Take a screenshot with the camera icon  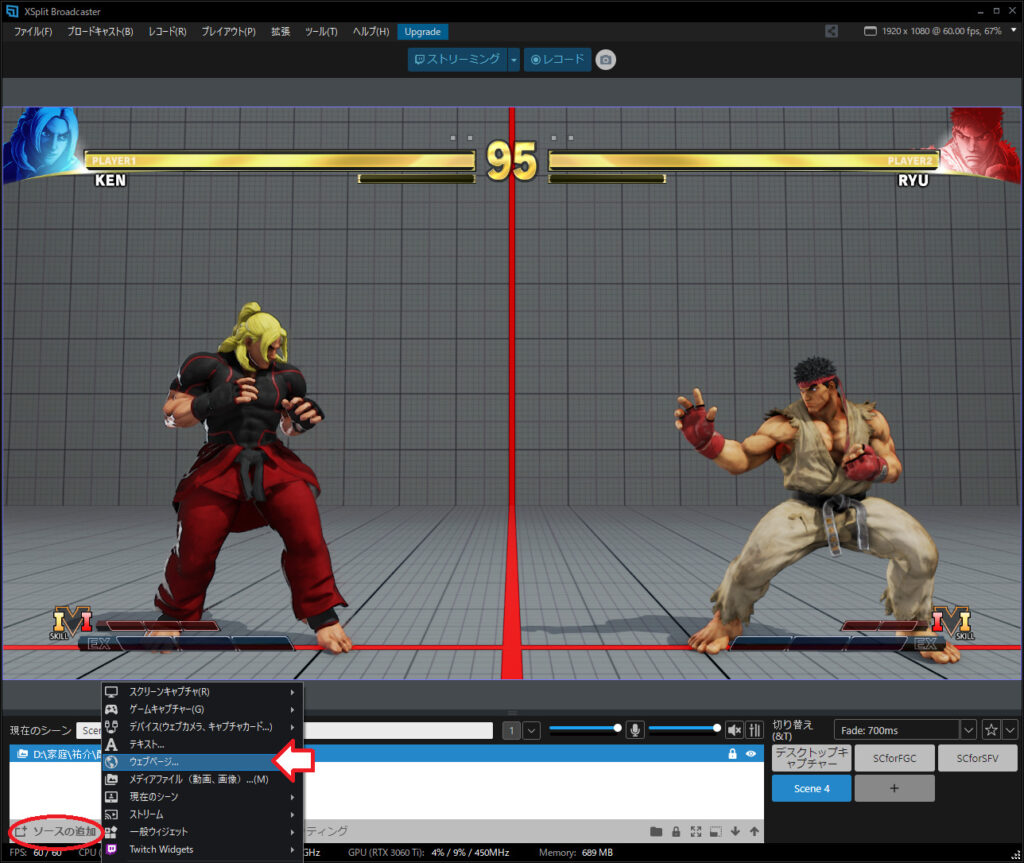[x=605, y=59]
